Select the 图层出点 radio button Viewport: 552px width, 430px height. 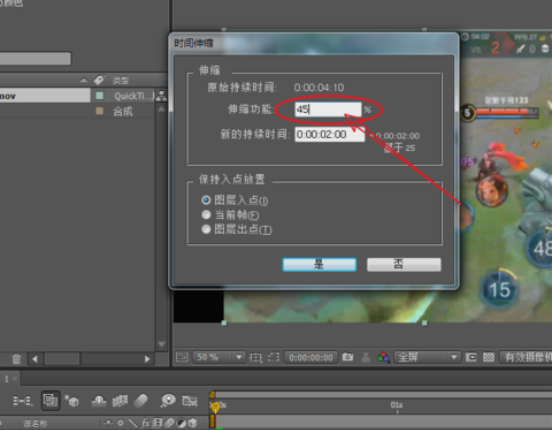[x=206, y=229]
